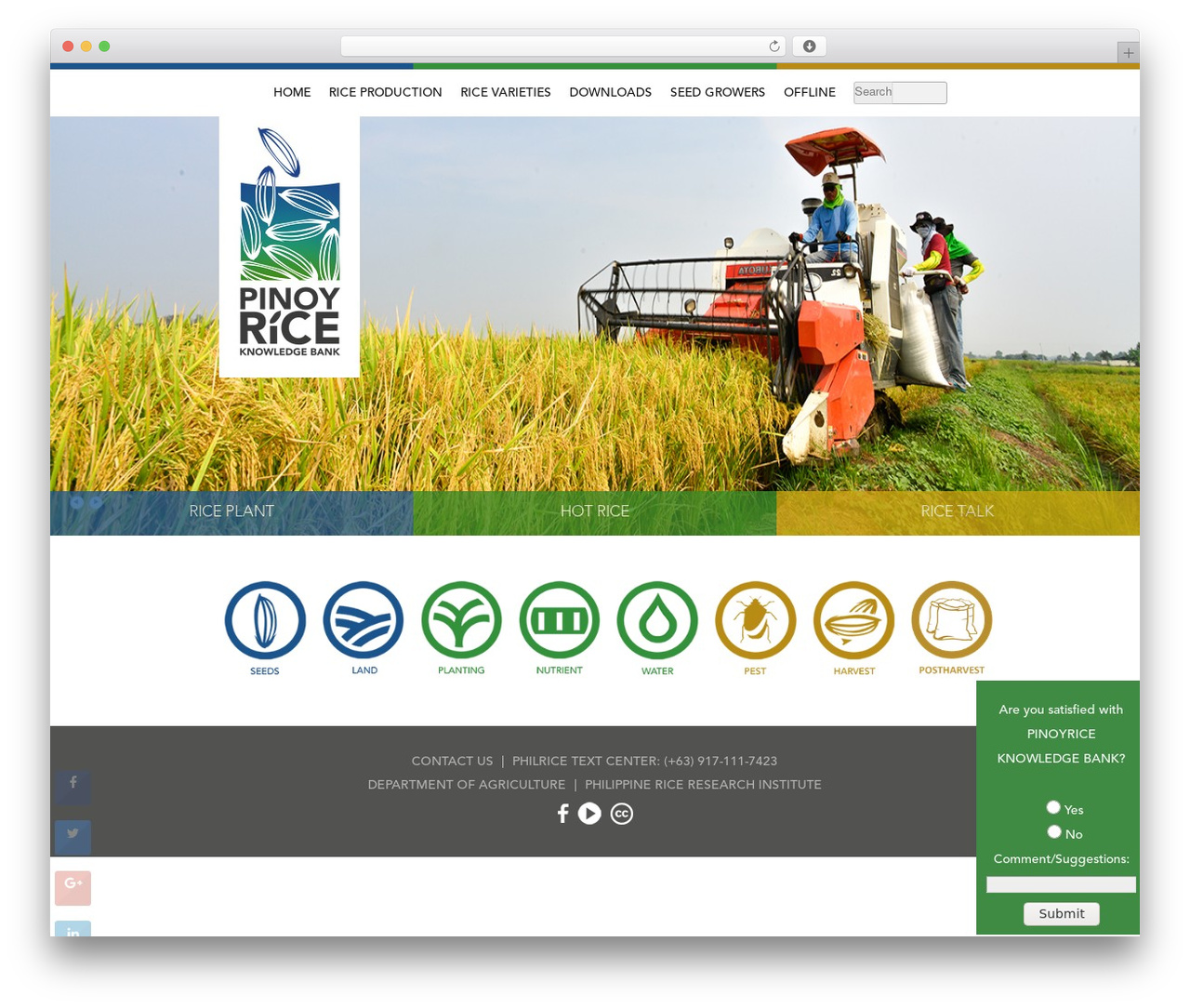Open the Seeds category icon
Screen dimensions: 1190x1008
tap(265, 620)
